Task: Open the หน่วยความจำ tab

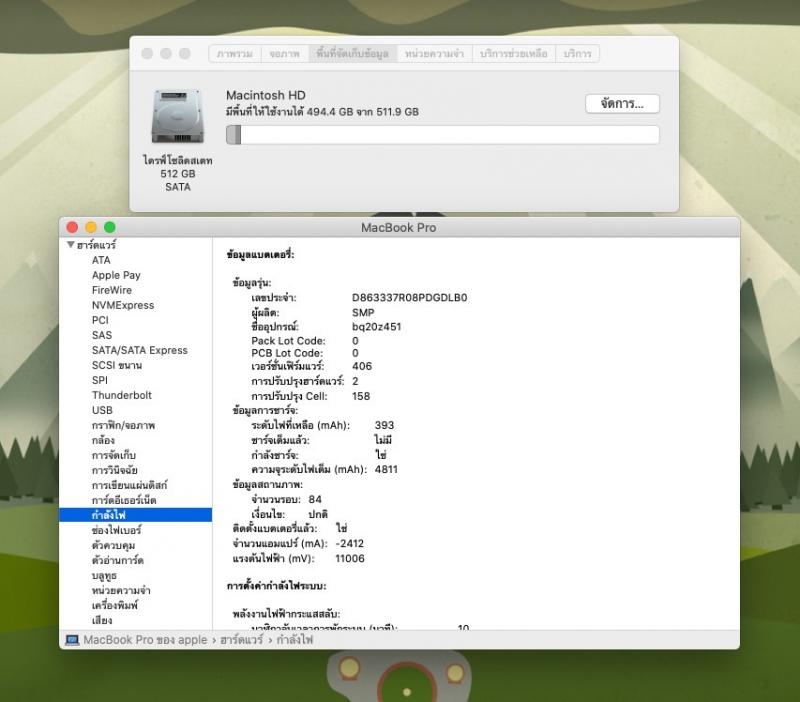Action: [434, 54]
